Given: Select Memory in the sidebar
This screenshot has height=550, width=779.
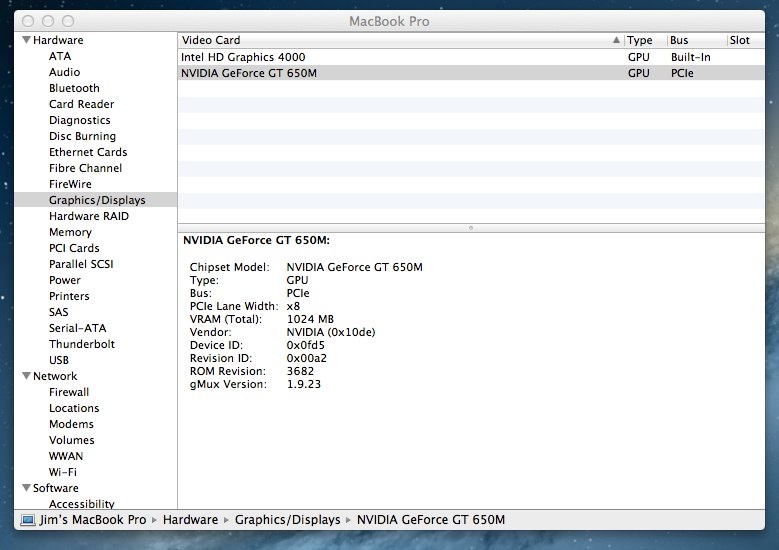Looking at the screenshot, I should 70,232.
